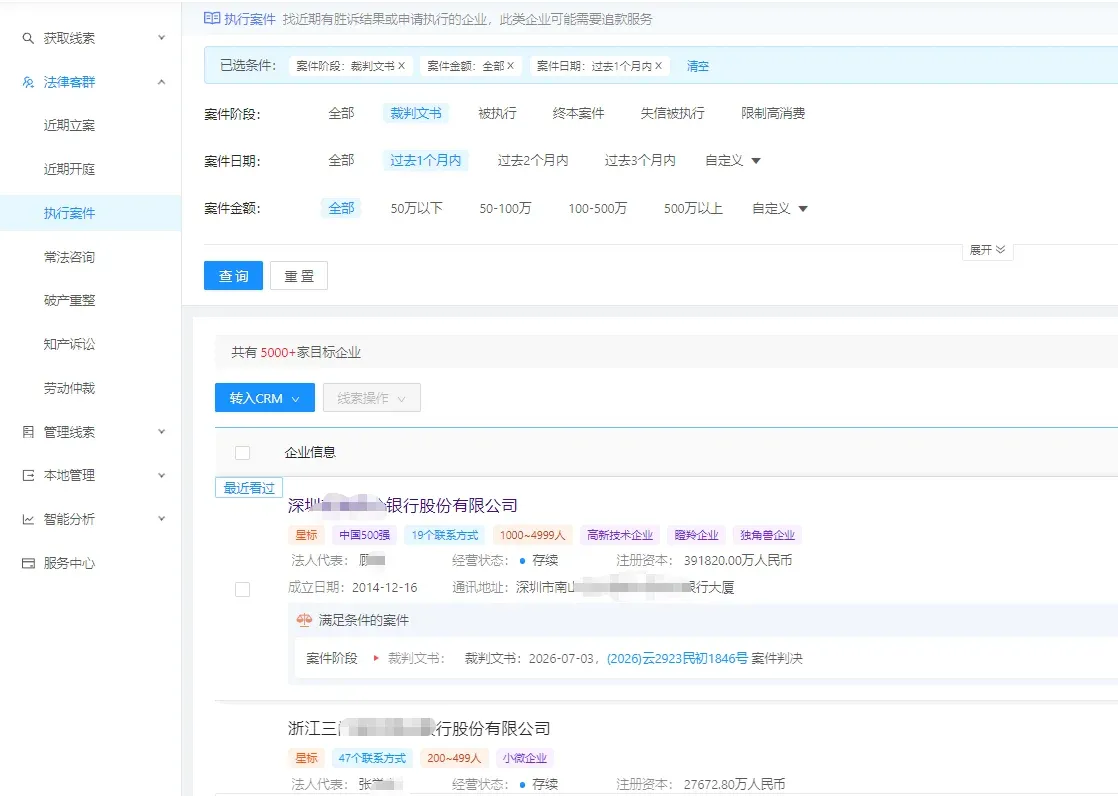Select 裁判文书 case stage
The height and width of the screenshot is (796, 1118).
click(416, 113)
